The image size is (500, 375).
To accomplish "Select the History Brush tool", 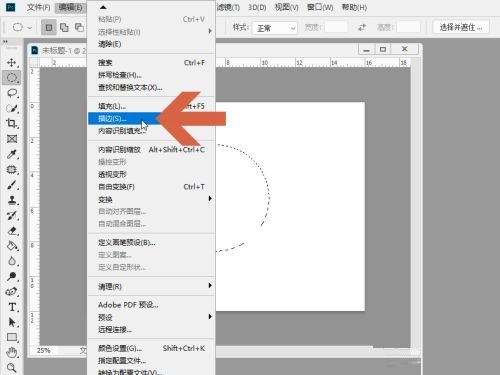I will (12, 215).
